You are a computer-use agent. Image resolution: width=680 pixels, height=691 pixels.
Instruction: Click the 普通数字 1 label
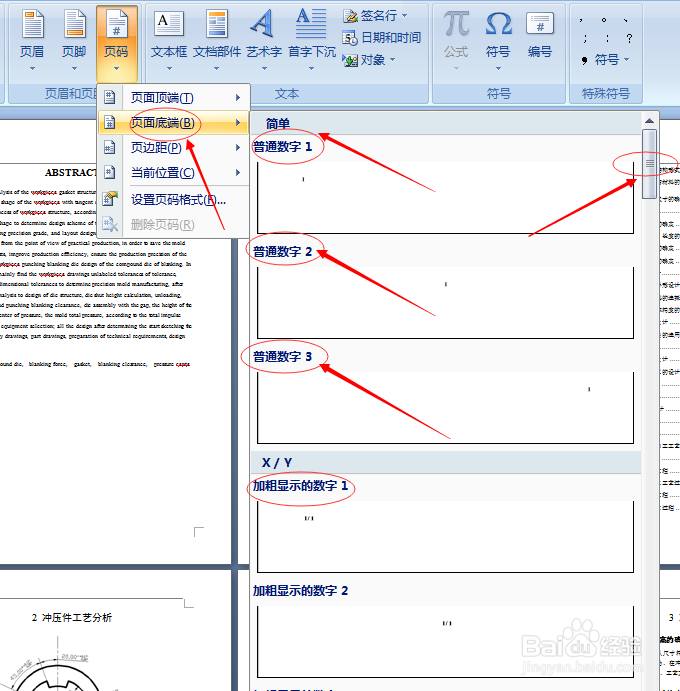(282, 147)
